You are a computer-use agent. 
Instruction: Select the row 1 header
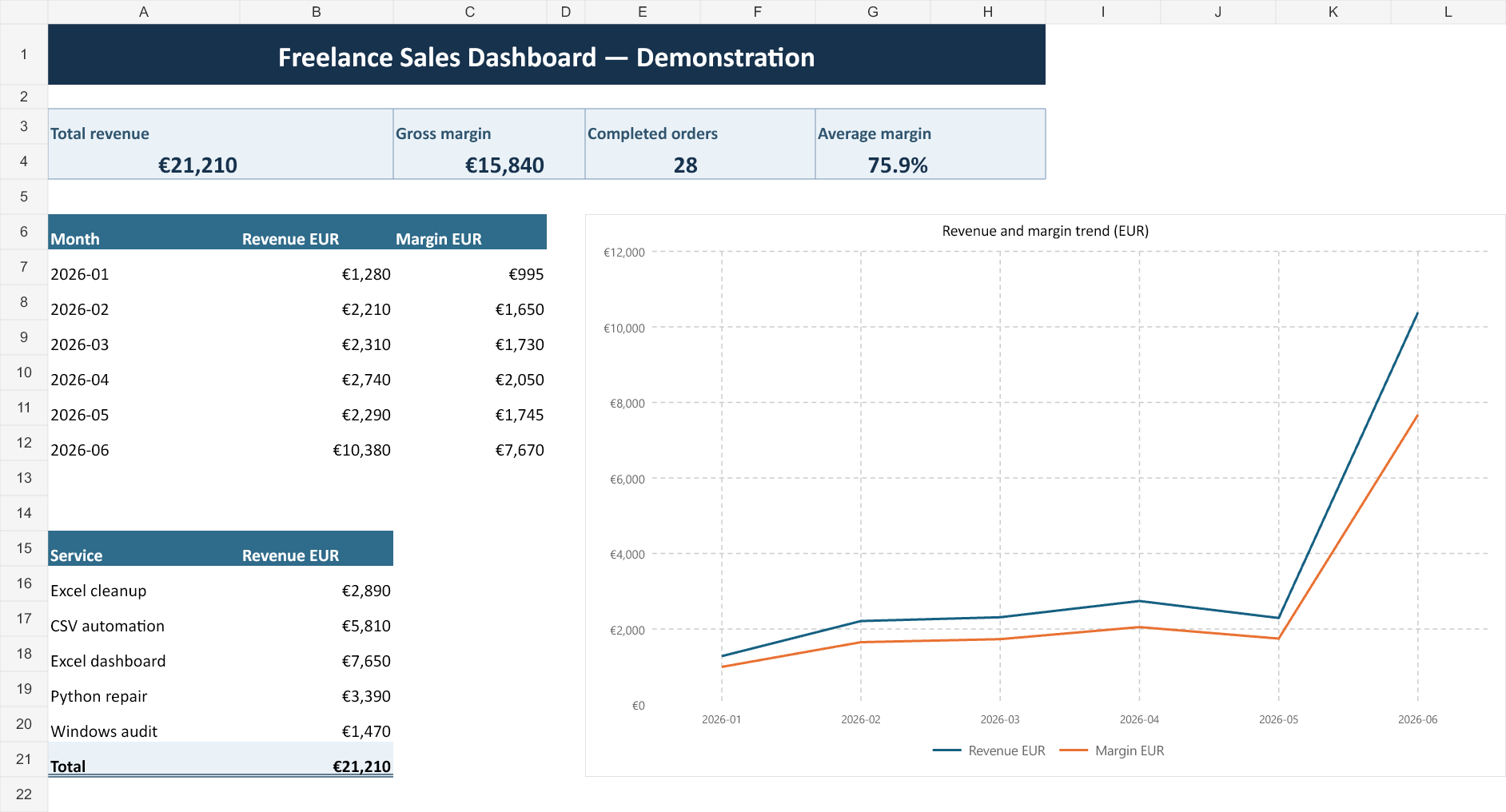24,54
